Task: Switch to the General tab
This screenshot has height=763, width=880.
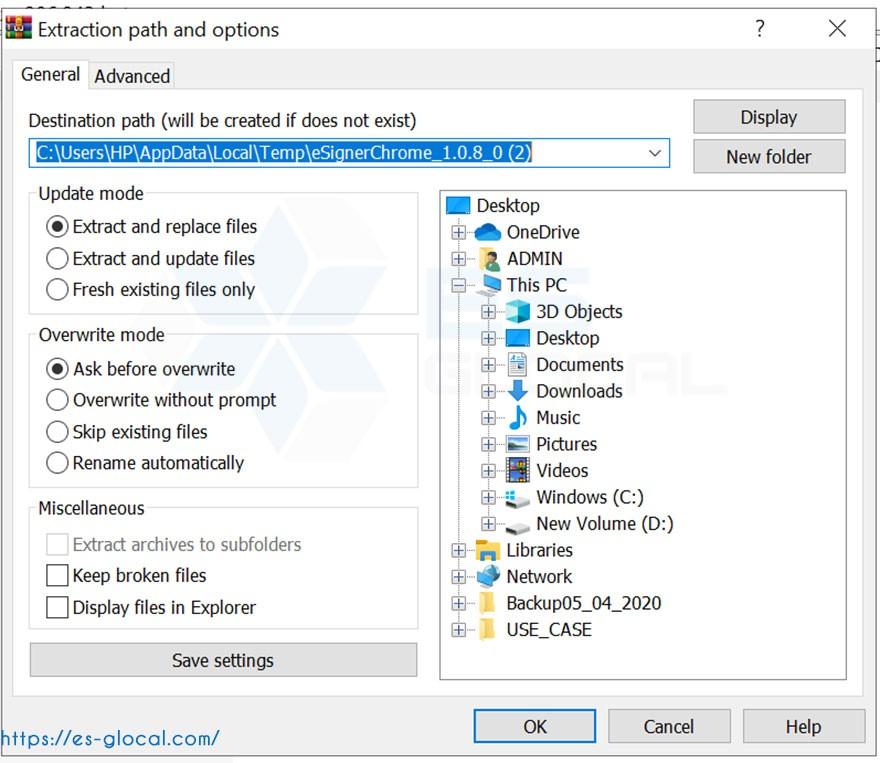Action: [x=51, y=75]
